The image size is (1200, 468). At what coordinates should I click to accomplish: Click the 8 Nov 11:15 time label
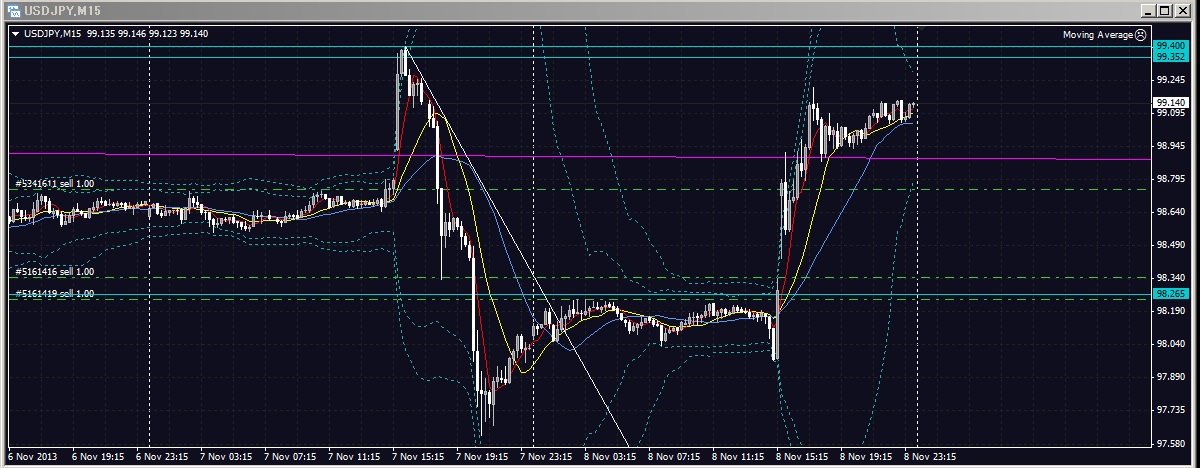738,455
